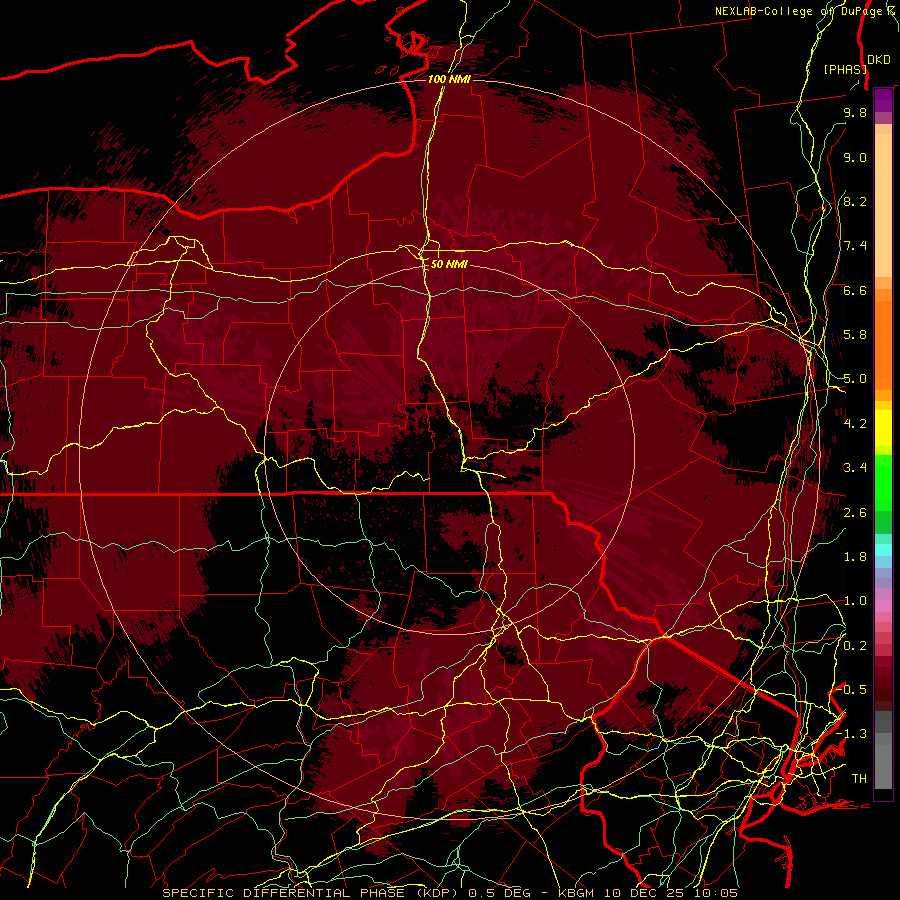Click the "50 NMI" range ring label
The image size is (900, 900).
(449, 264)
